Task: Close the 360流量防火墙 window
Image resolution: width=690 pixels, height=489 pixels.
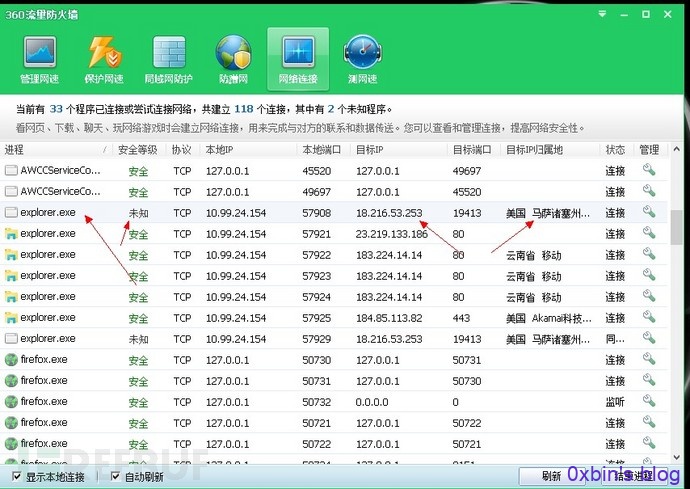Action: pos(668,14)
